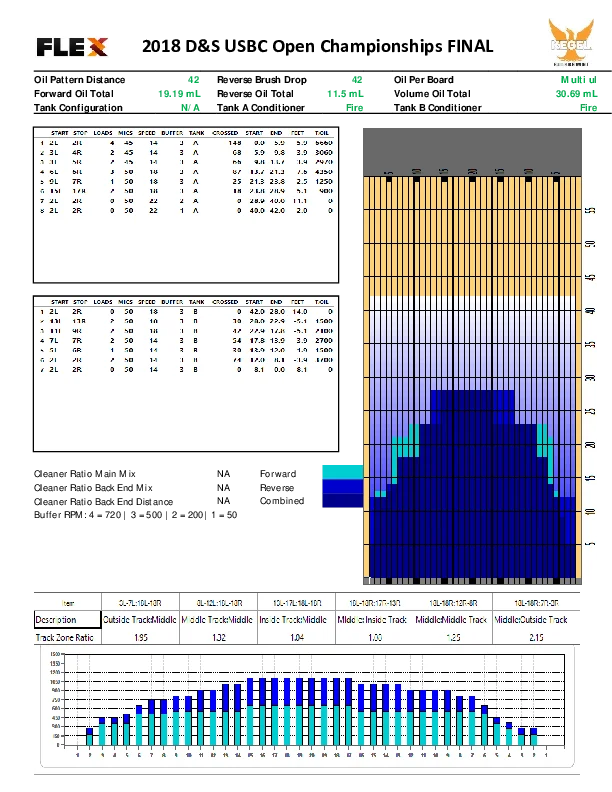Click the Tank A Conditioner label
This screenshot has width=612, height=792.
[261, 108]
